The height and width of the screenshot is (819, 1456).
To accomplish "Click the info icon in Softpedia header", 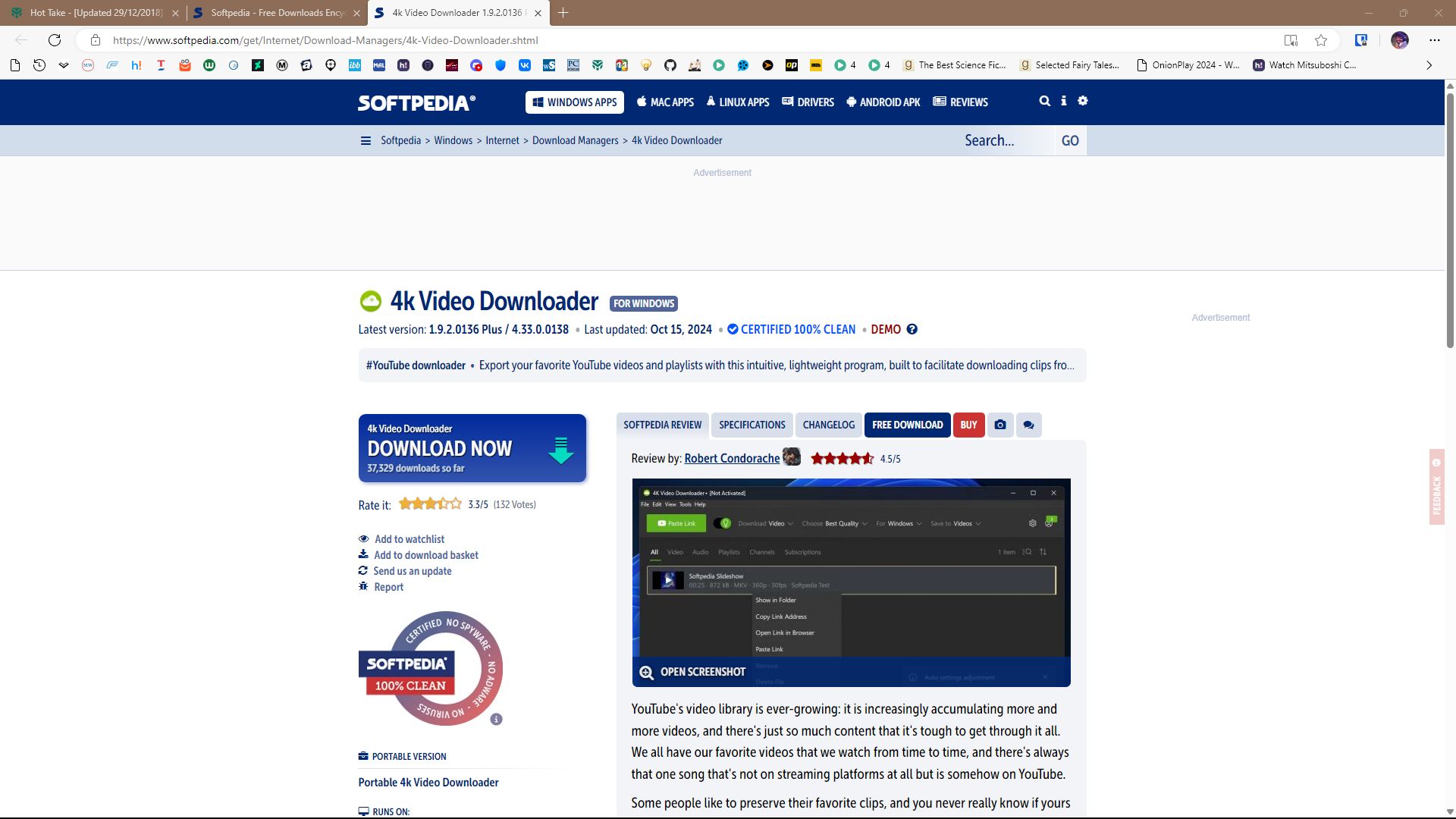I will (x=1064, y=101).
